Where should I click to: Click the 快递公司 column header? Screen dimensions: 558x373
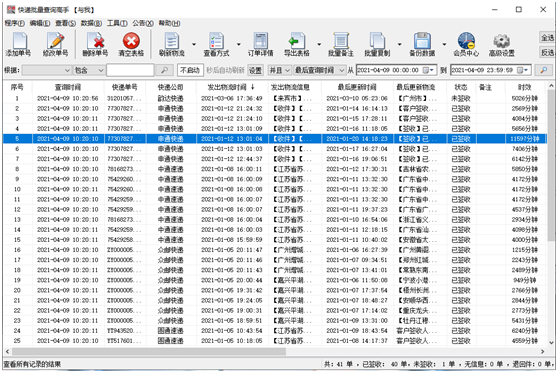coord(170,87)
